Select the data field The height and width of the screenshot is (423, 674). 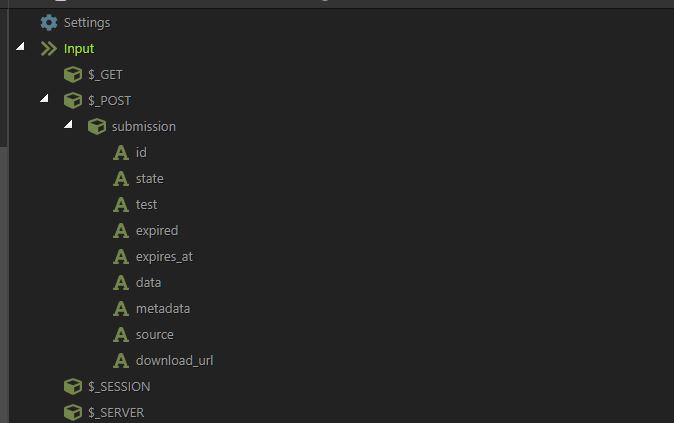coord(148,282)
